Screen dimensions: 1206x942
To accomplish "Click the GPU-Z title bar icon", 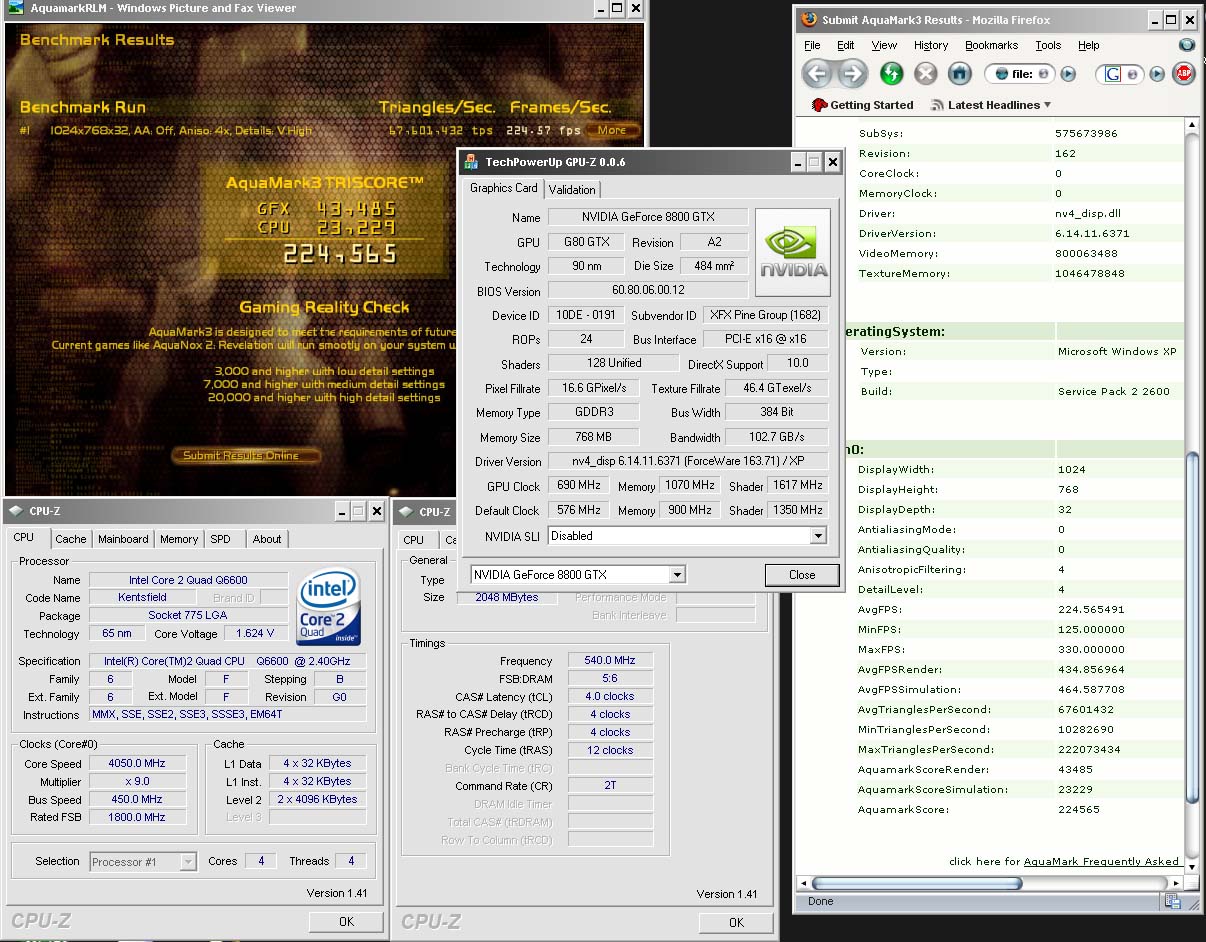I will pos(470,162).
